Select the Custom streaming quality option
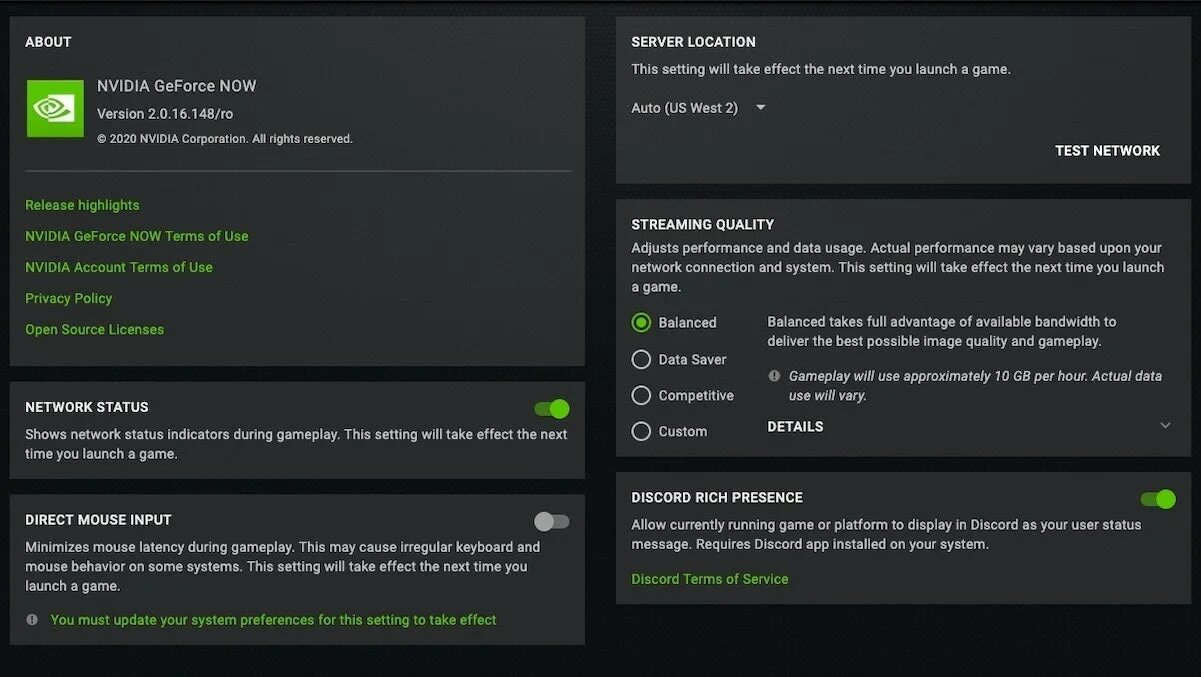Screen dimensions: 1201x677 (641, 431)
